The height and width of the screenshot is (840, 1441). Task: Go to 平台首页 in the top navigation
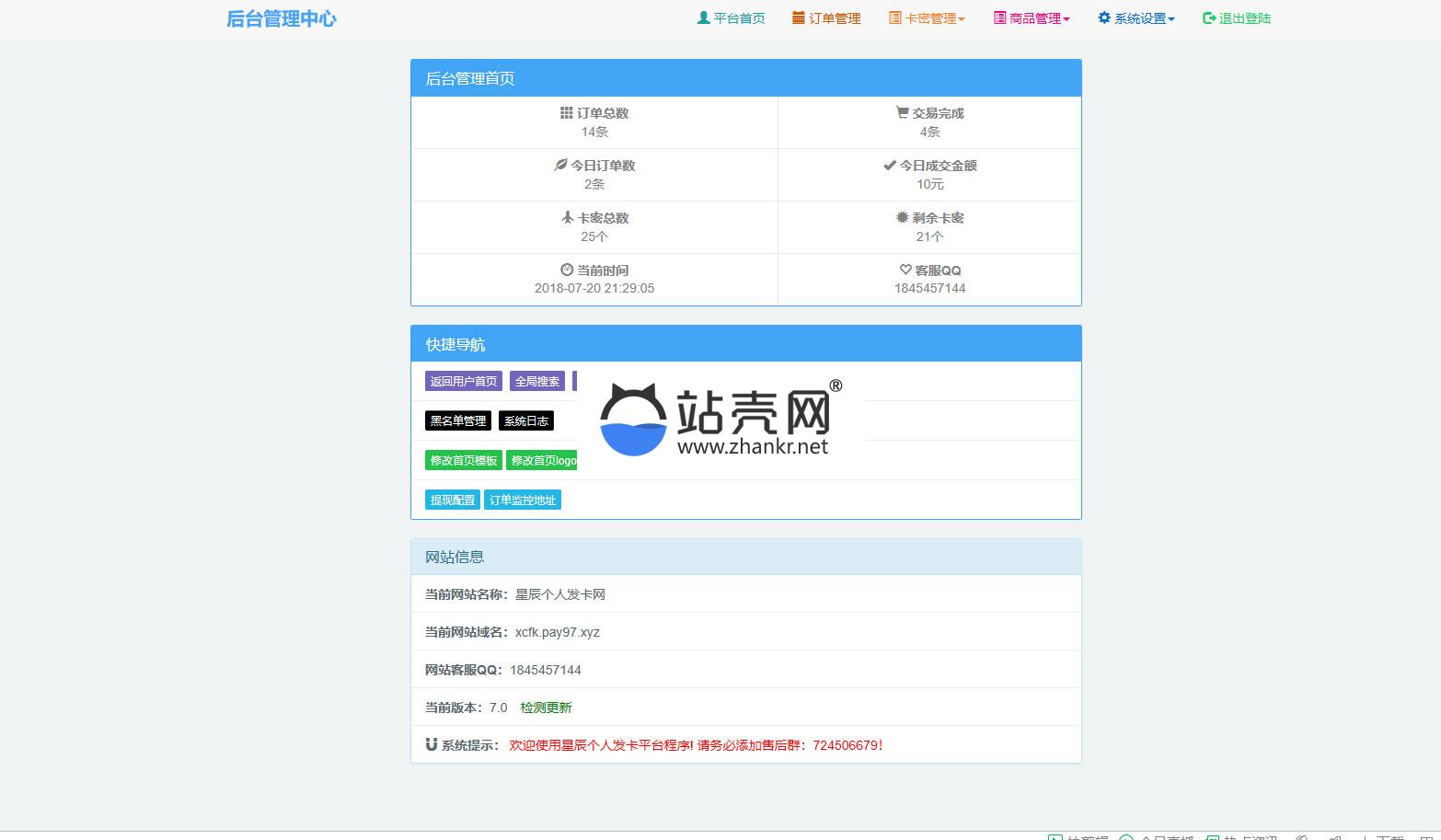[x=732, y=18]
